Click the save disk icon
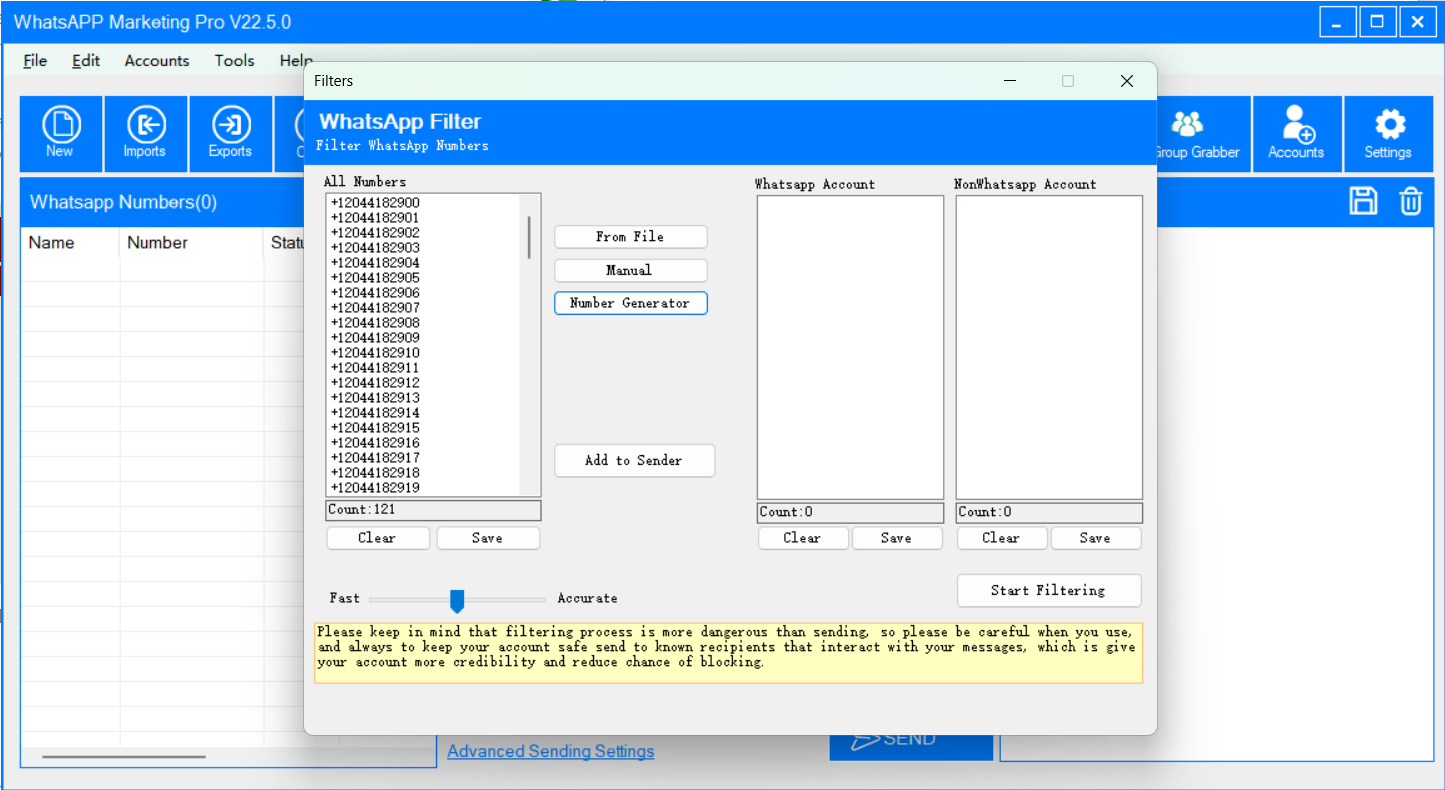This screenshot has height=790, width=1445. pyautogui.click(x=1363, y=201)
